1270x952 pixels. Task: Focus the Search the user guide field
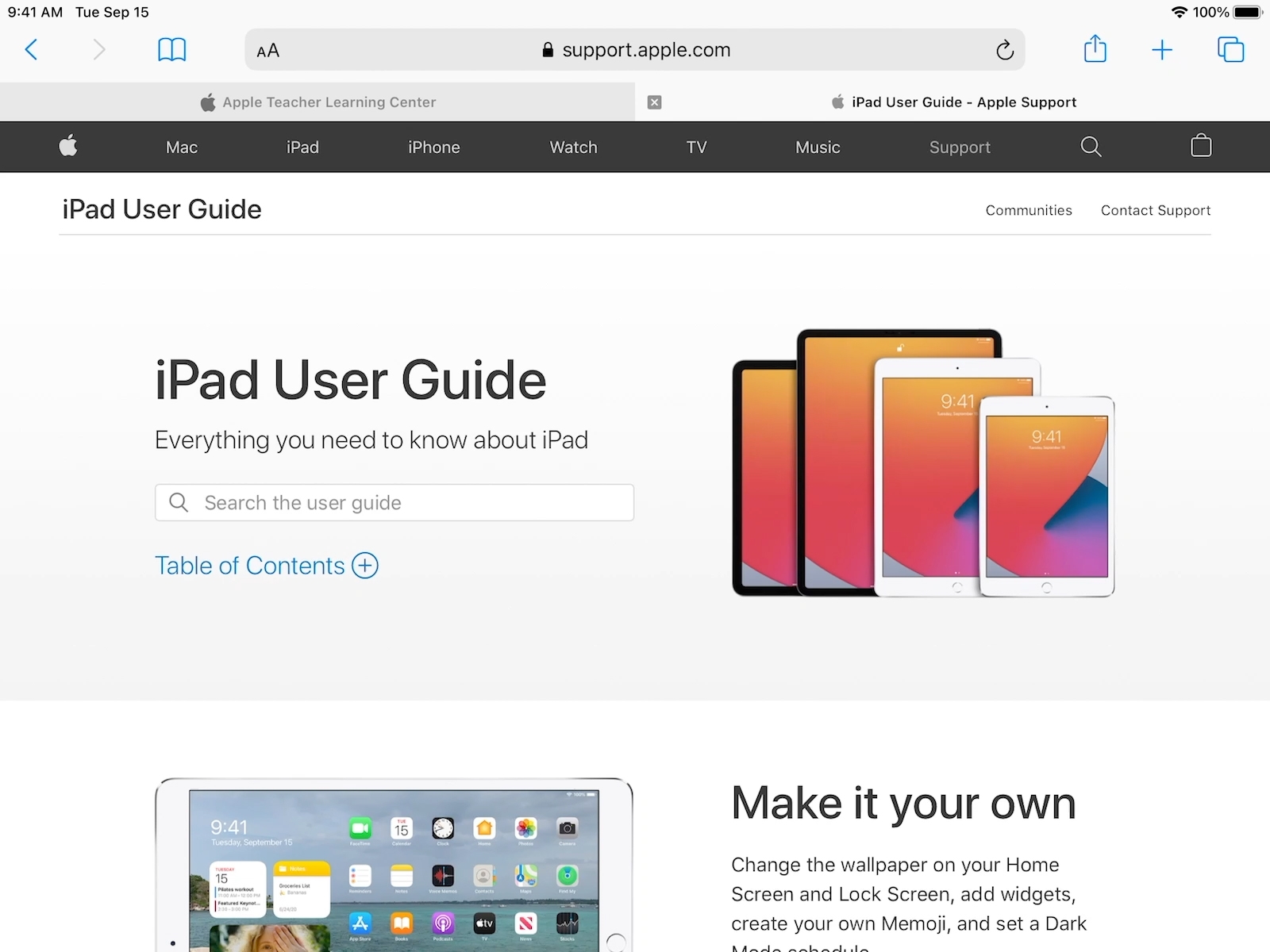click(x=394, y=502)
